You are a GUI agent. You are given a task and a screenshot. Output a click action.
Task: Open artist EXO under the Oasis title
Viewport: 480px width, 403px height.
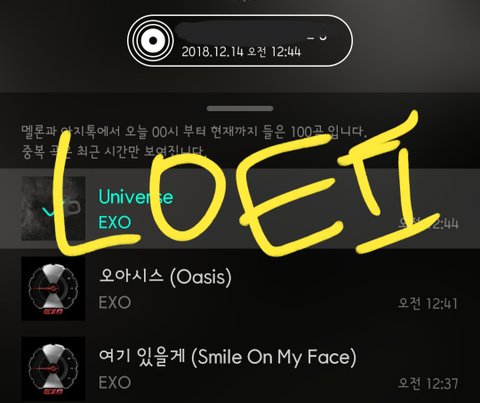(x=115, y=303)
